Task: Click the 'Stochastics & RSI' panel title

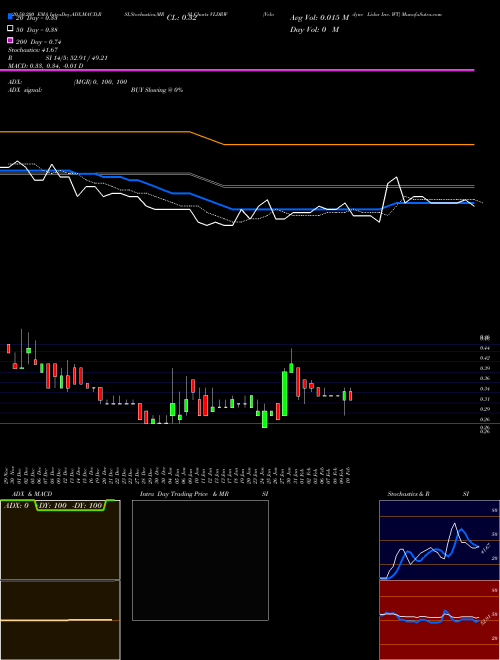Action: tap(428, 494)
